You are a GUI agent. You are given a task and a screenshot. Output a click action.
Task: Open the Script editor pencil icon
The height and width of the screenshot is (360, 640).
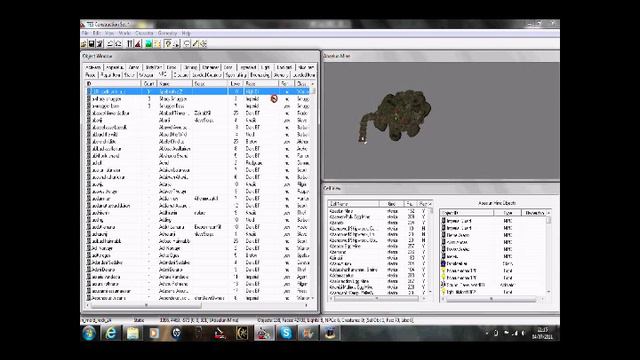tap(195, 44)
